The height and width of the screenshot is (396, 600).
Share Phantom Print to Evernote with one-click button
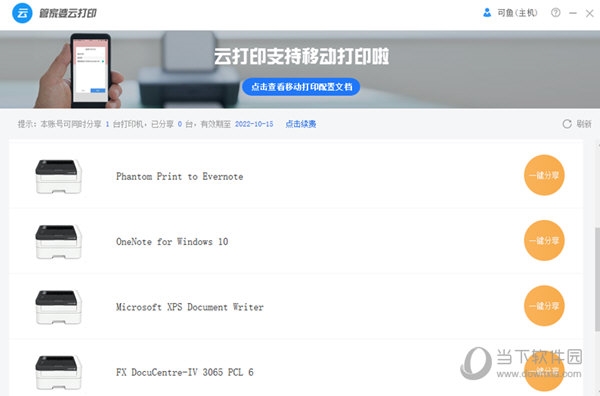tap(544, 175)
